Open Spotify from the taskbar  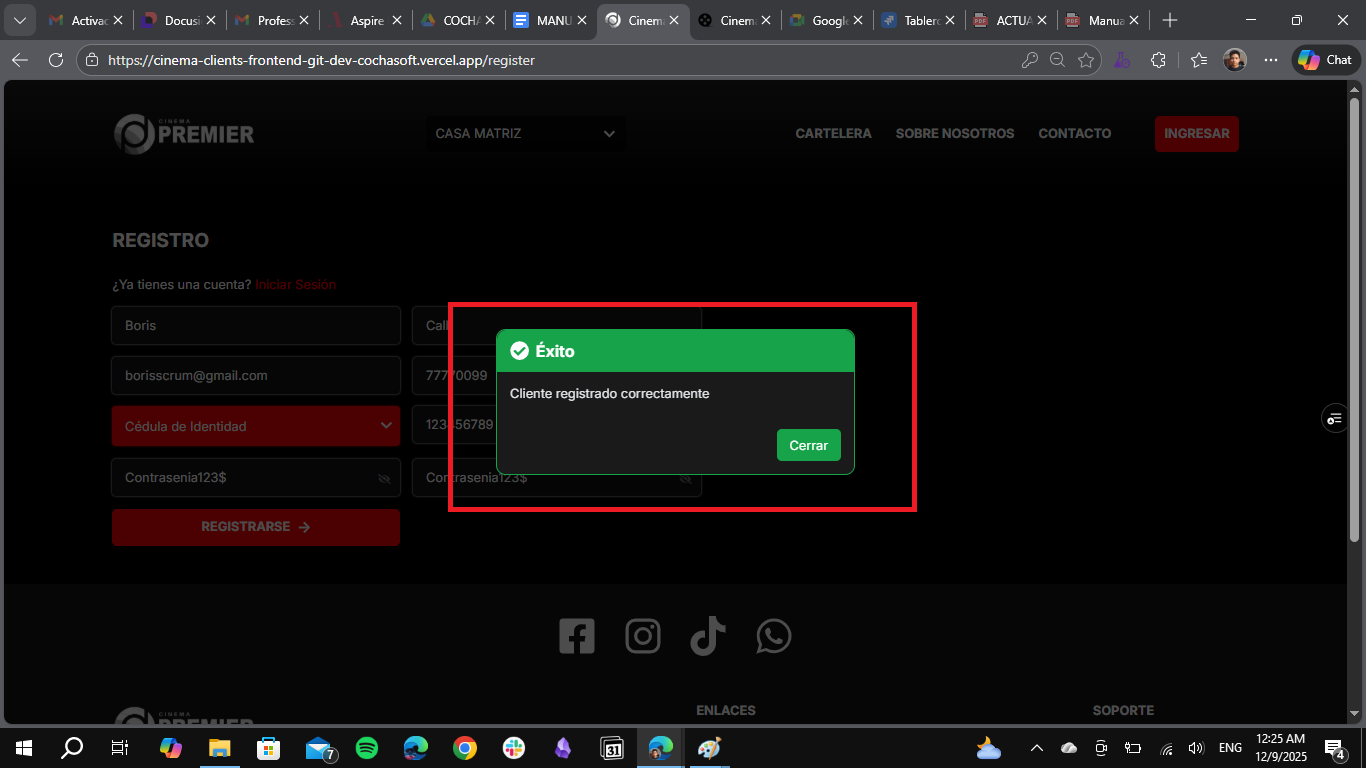(x=367, y=747)
